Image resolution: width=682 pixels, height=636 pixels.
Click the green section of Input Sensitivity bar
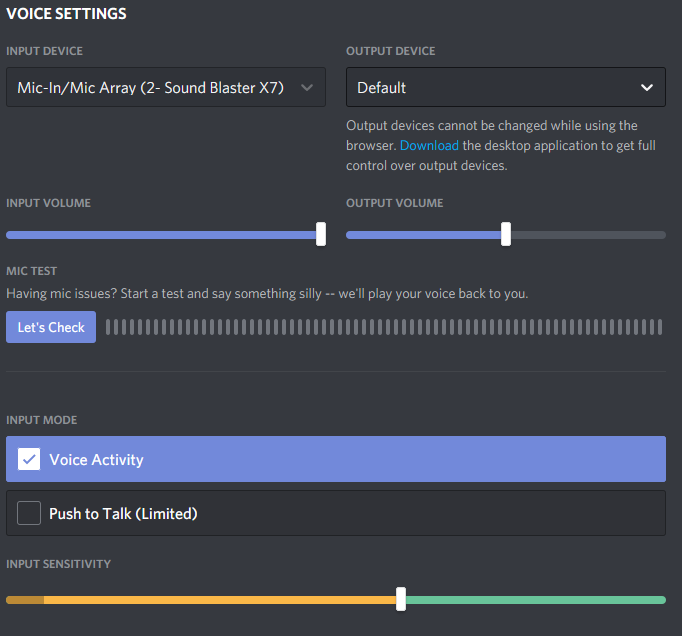(535, 600)
